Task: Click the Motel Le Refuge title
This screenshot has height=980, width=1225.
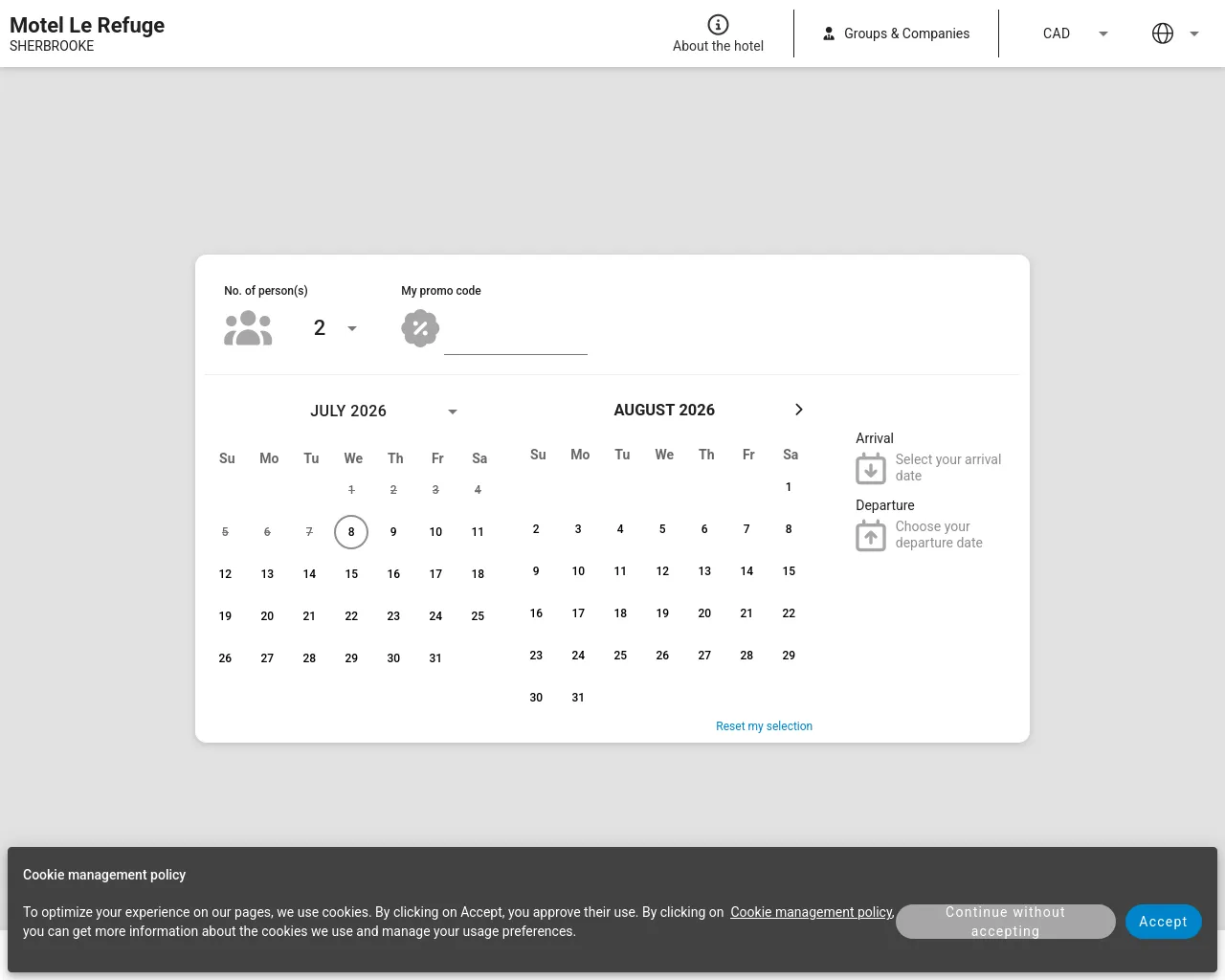Action: (87, 25)
